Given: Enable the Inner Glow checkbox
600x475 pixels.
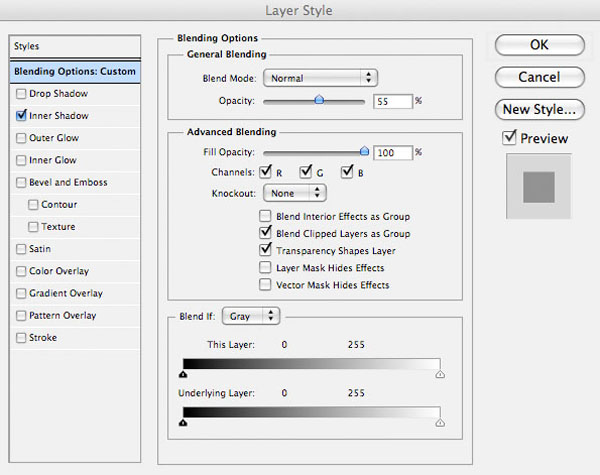Looking at the screenshot, I should click(21, 160).
